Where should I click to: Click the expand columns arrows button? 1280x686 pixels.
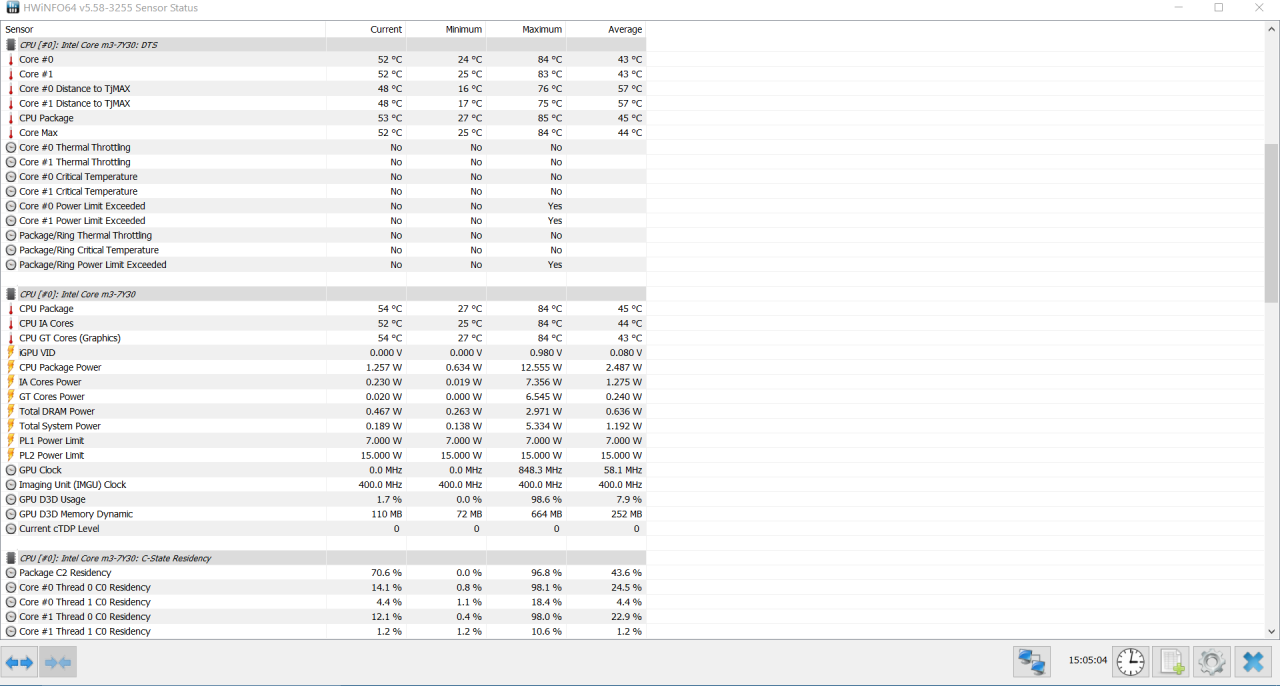20,662
